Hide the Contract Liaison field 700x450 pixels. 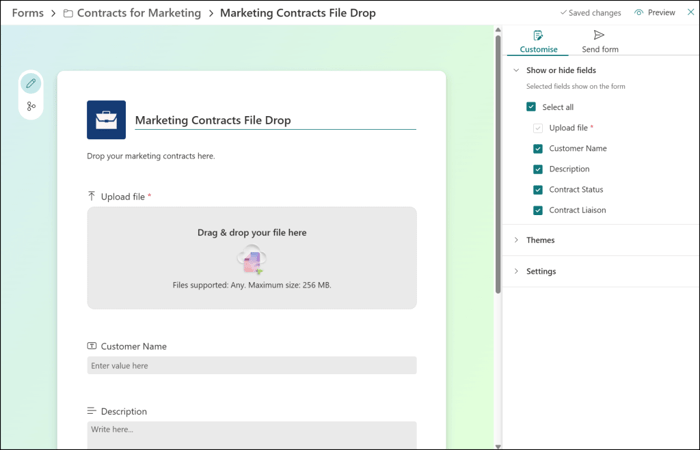point(538,211)
